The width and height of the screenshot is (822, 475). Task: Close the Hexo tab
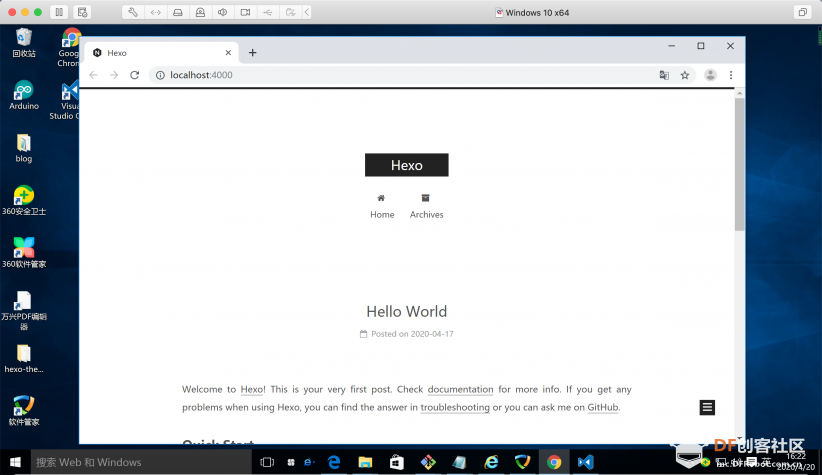pos(228,53)
